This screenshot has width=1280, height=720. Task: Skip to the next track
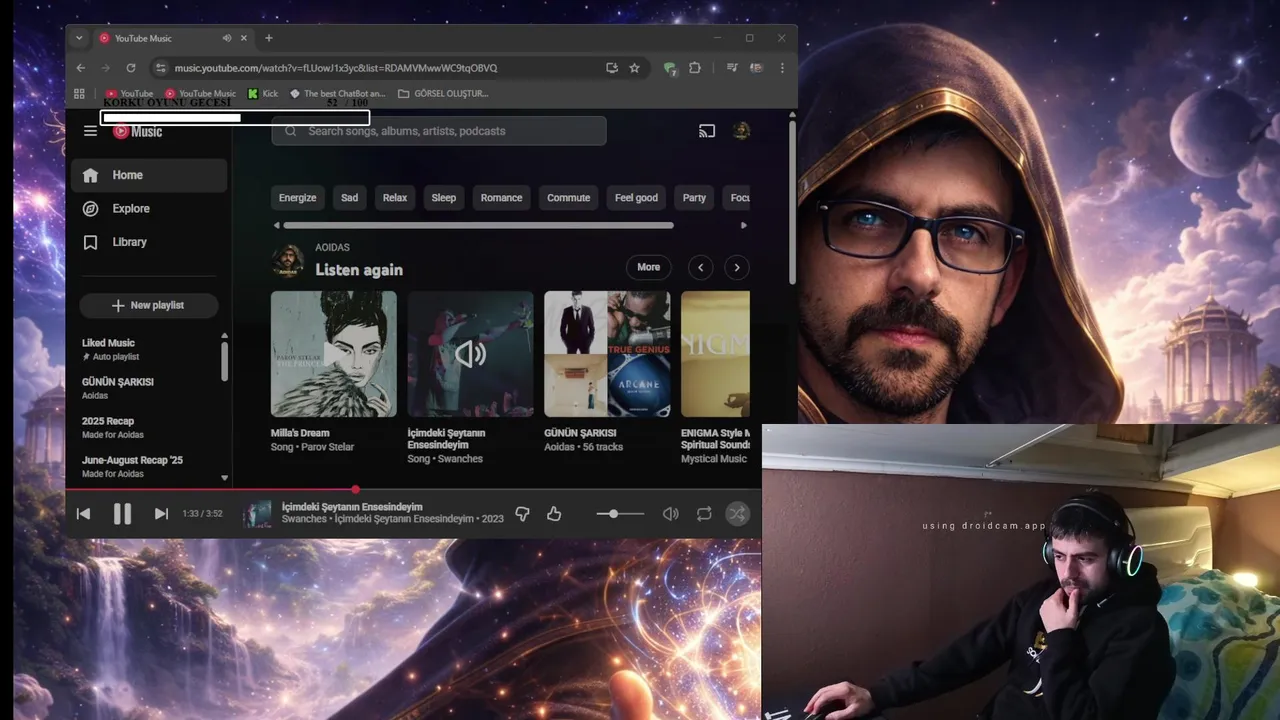pyautogui.click(x=161, y=514)
